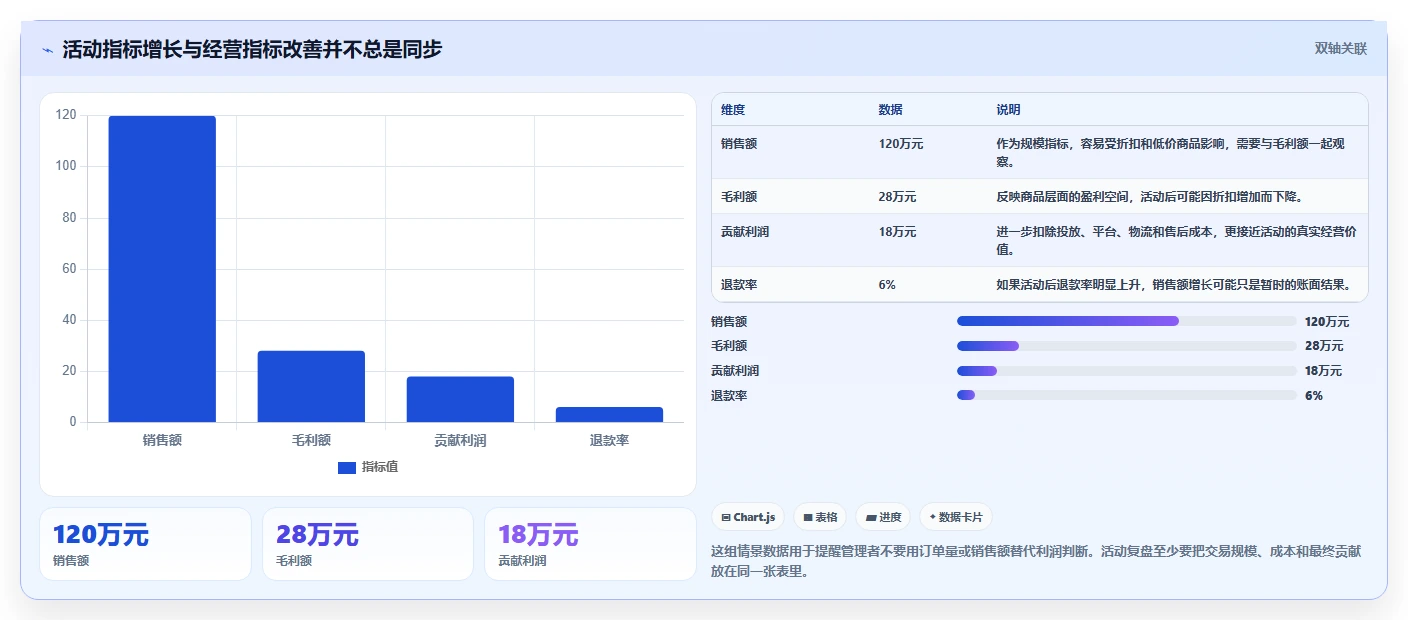This screenshot has height=620, width=1408.
Task: Click the 120万元 progress value
Action: tap(1327, 322)
